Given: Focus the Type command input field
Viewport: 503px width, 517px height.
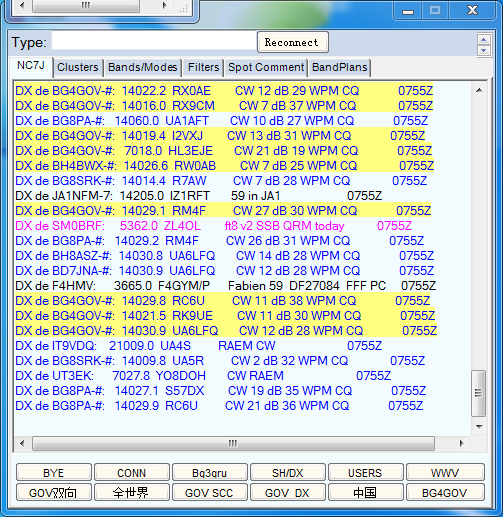Looking at the screenshot, I should coord(154,41).
